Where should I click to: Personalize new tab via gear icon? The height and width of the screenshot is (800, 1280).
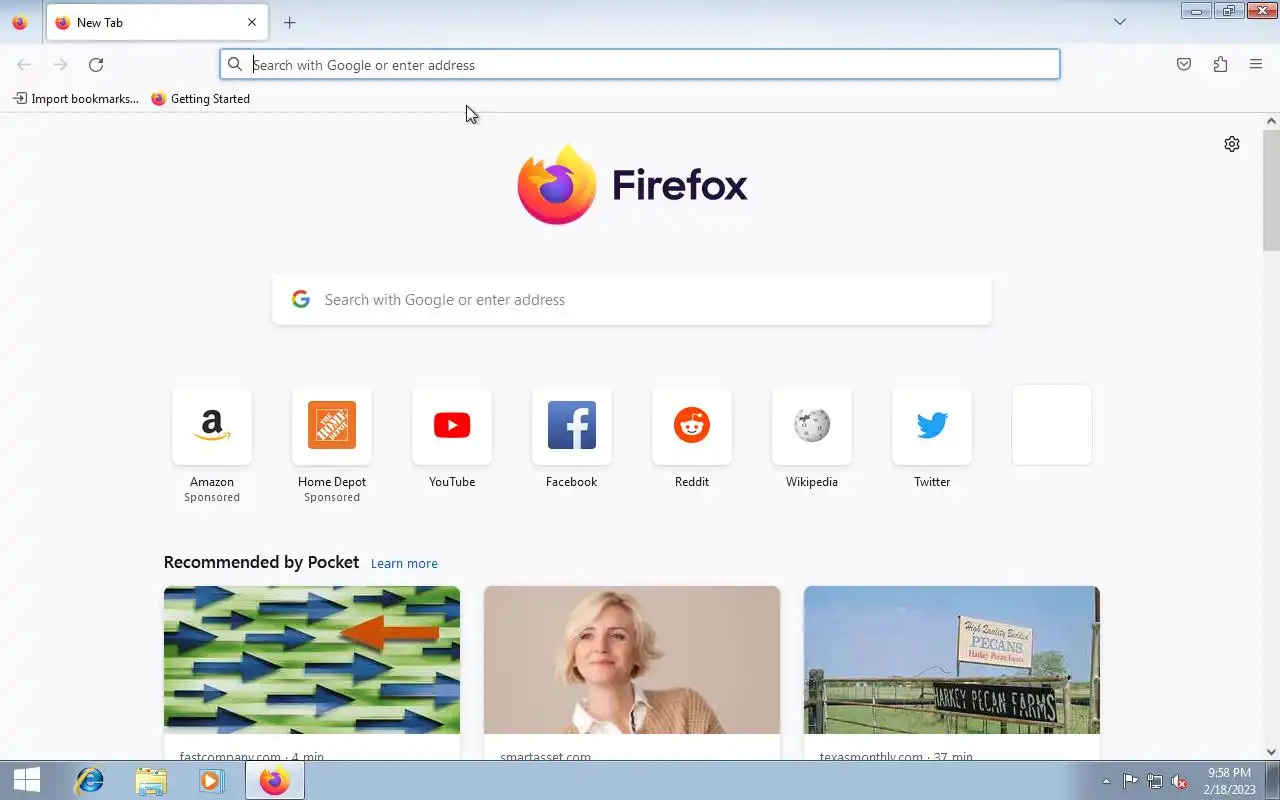point(1232,144)
